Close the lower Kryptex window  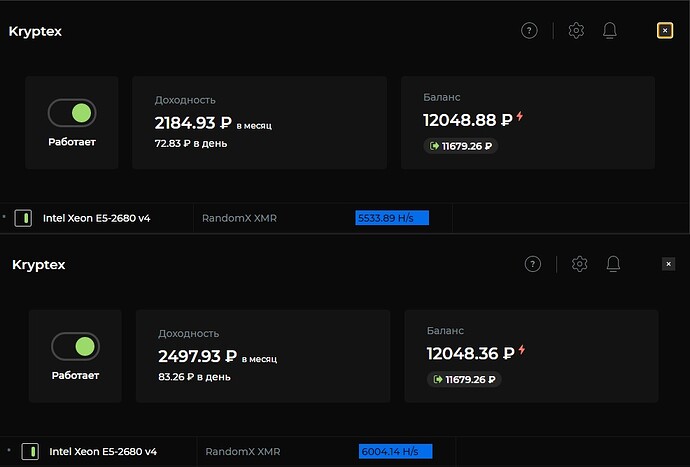(668, 264)
